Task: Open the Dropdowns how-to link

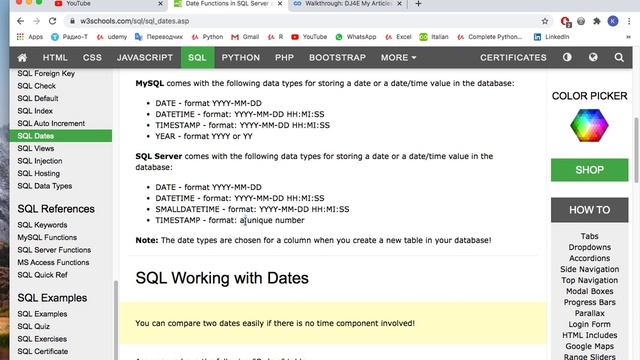Action: click(x=589, y=247)
